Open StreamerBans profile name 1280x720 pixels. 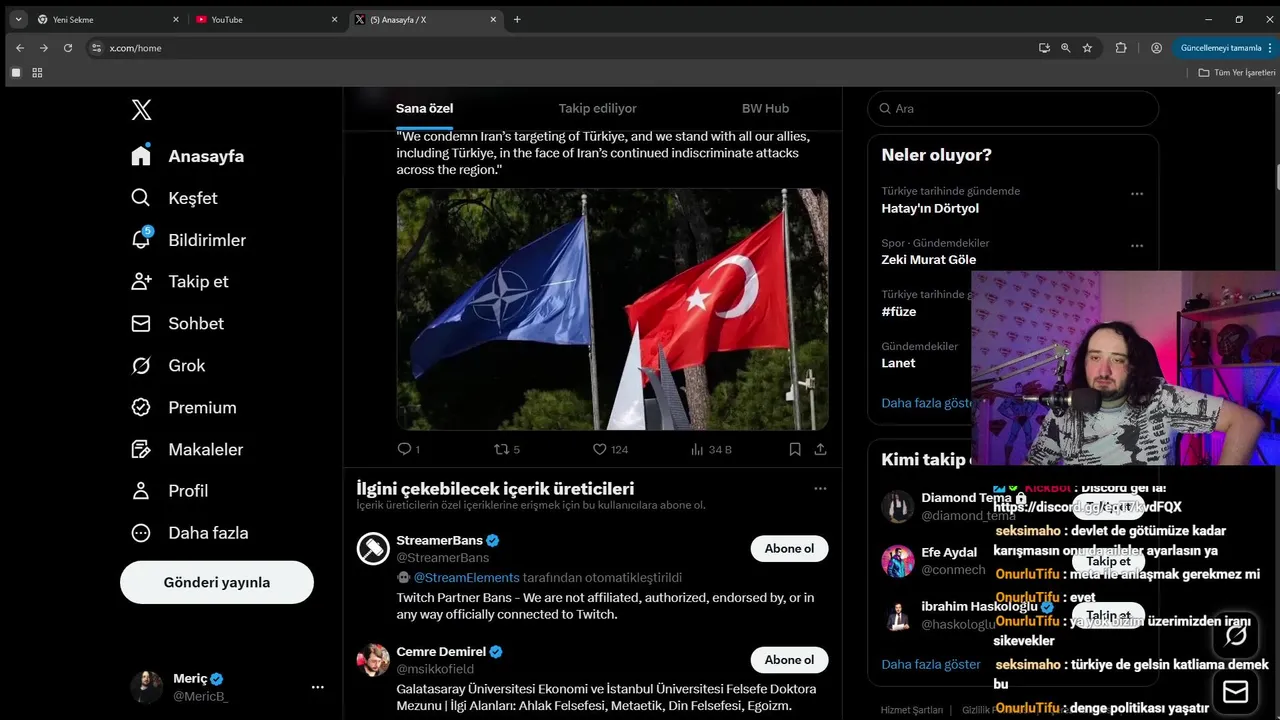pyautogui.click(x=439, y=540)
